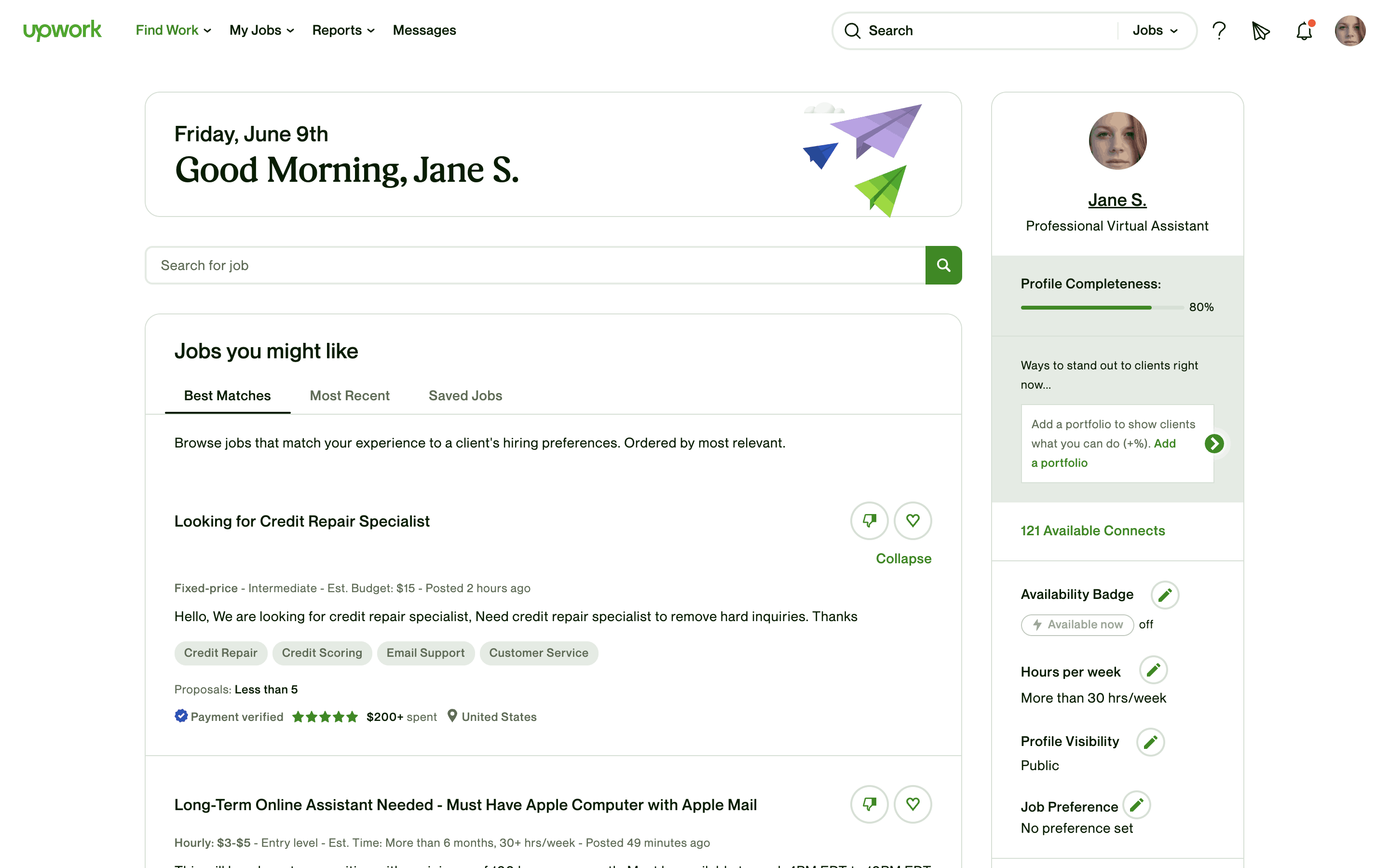
Task: Edit the Job Preference setting
Action: (1136, 805)
